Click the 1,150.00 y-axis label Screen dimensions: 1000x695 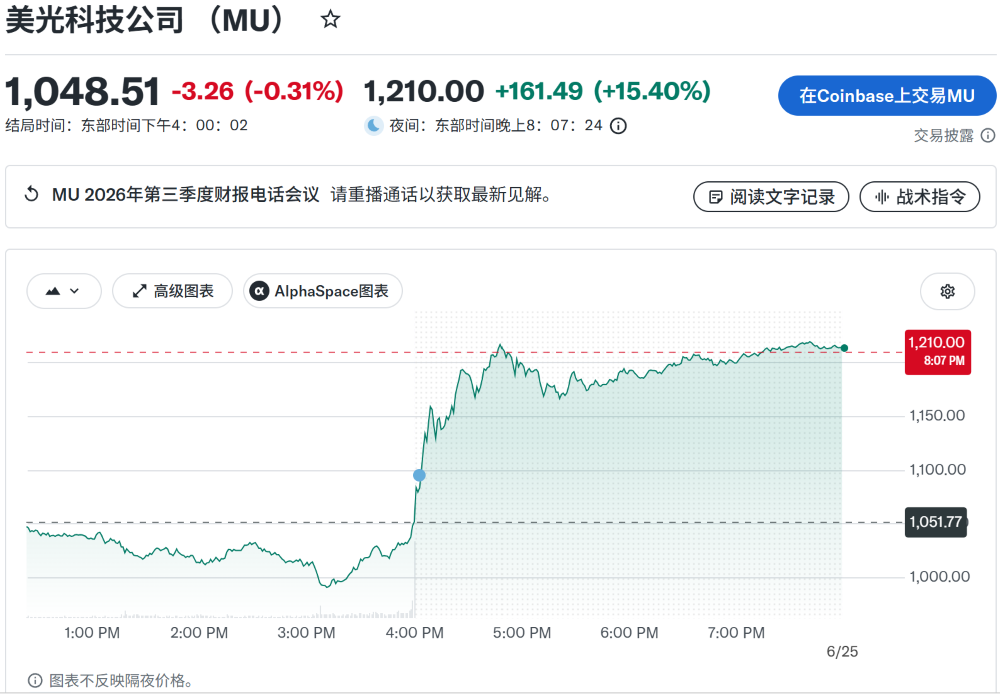(937, 416)
